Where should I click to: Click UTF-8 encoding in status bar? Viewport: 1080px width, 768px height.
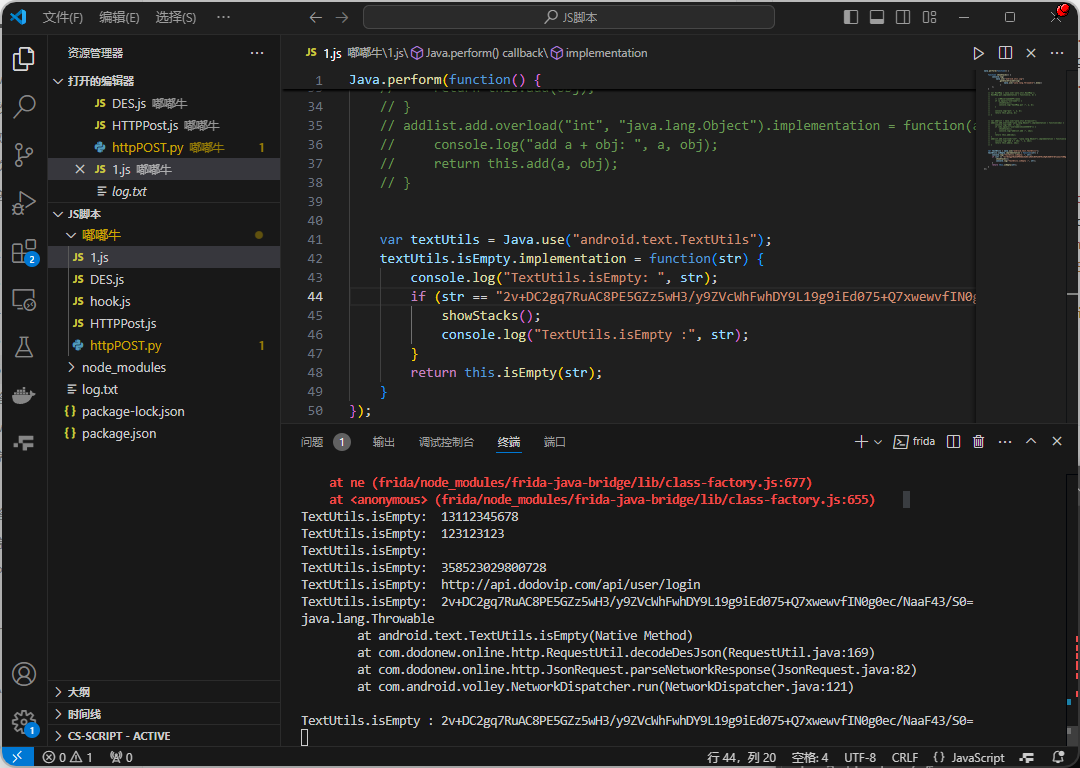coord(859,758)
